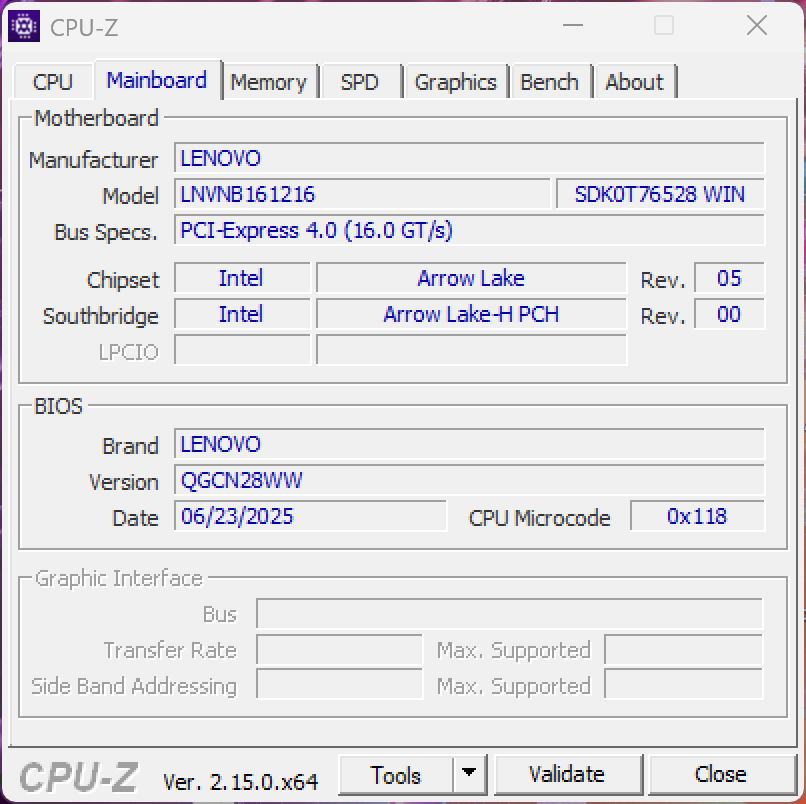The image size is (806, 804).
Task: Click the CPU-Z app icon in title bar
Action: pos(24,27)
